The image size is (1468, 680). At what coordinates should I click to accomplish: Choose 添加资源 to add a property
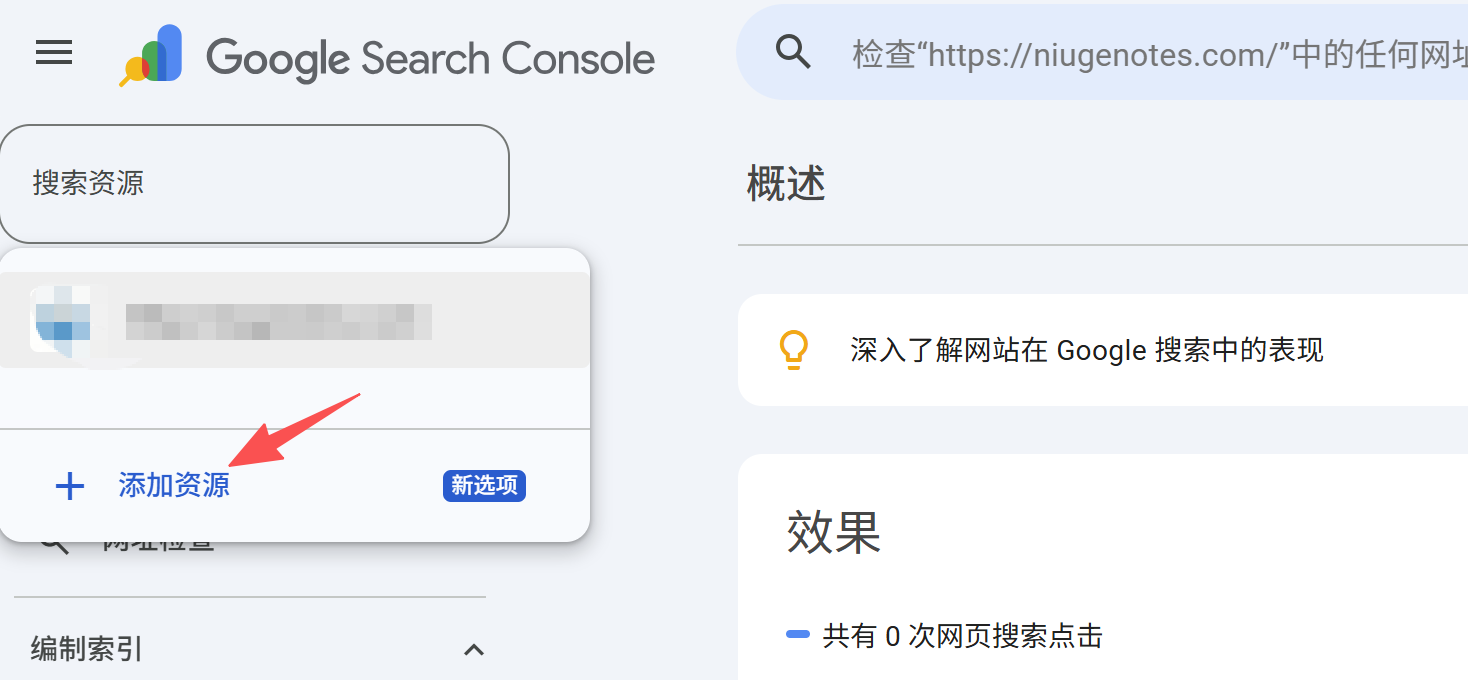174,485
